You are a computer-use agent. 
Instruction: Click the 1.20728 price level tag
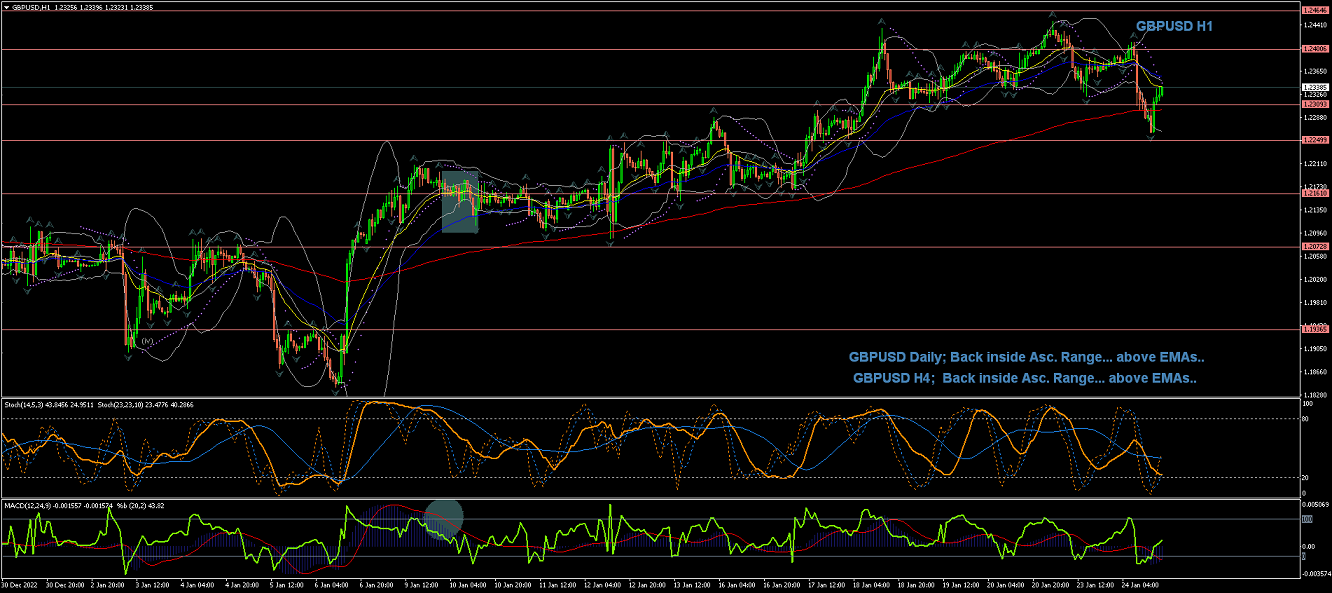(x=1314, y=246)
